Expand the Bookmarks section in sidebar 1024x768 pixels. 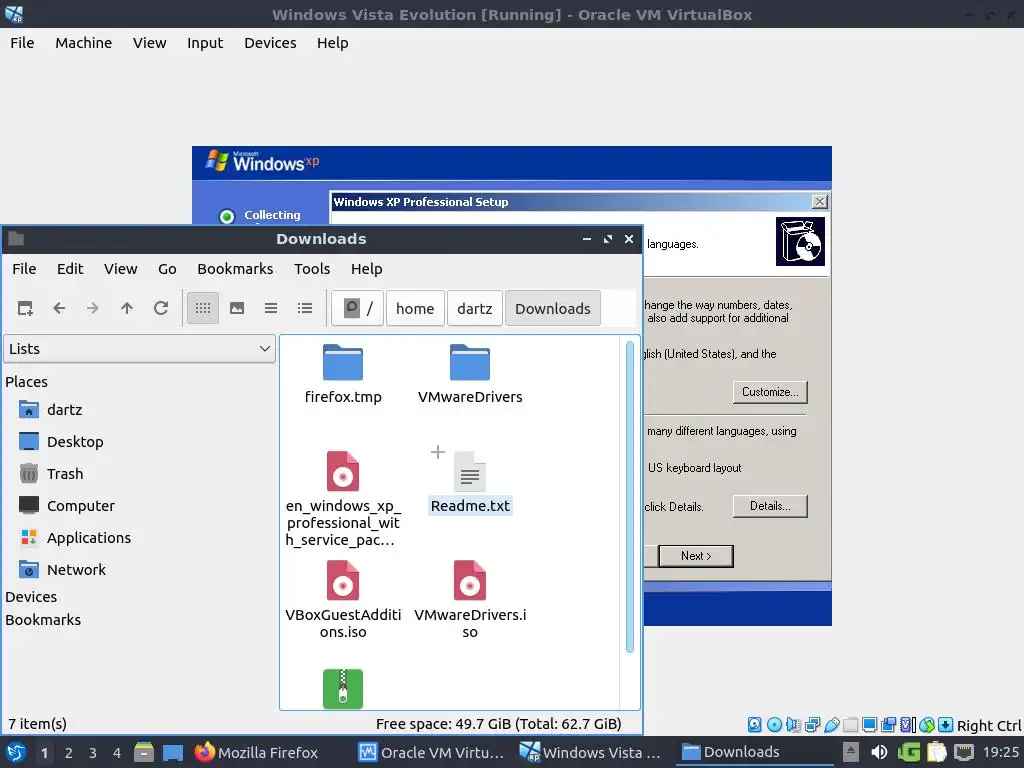pyautogui.click(x=43, y=620)
